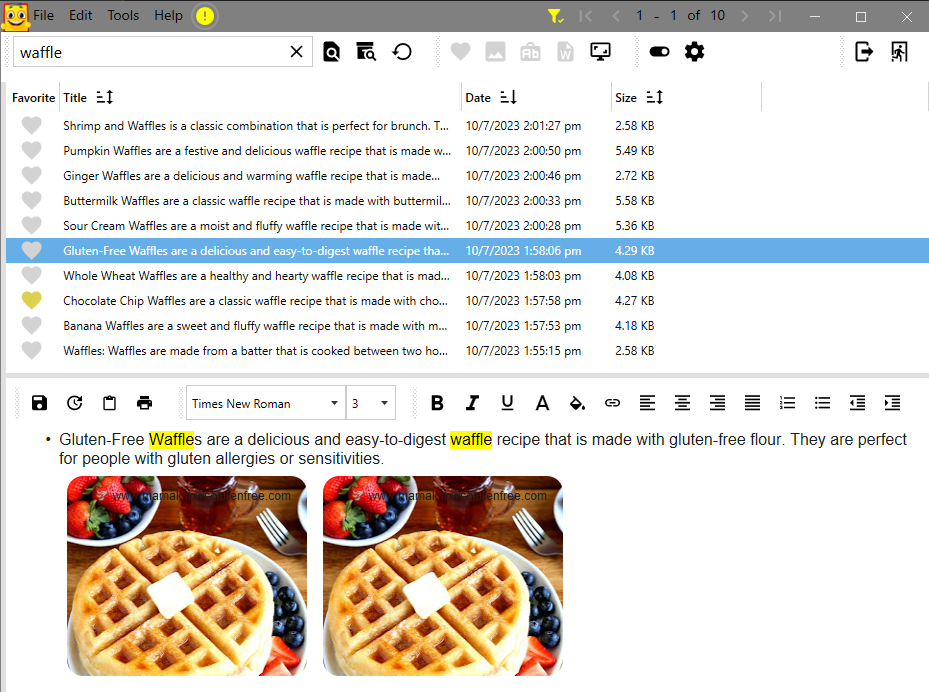Favorite the Buttermilk Waffles entry
The width and height of the screenshot is (929, 692).
tap(31, 200)
